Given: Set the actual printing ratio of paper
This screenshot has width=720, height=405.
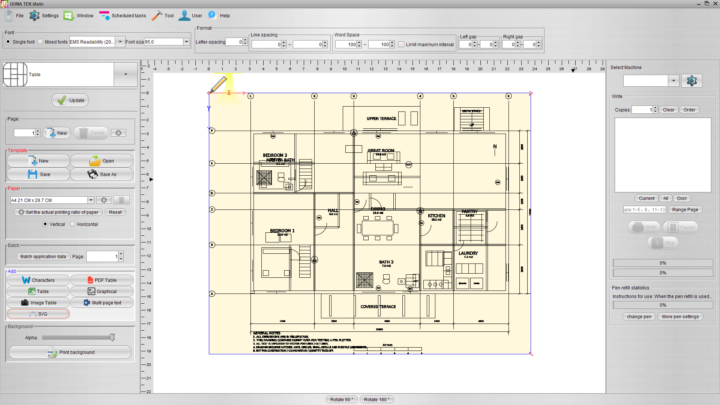Looking at the screenshot, I should coord(58,212).
